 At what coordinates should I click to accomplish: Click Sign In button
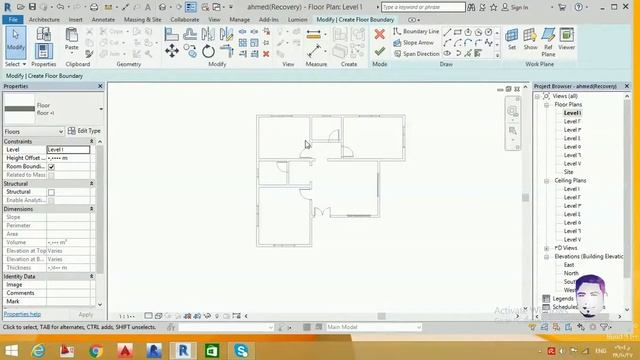(x=515, y=7)
